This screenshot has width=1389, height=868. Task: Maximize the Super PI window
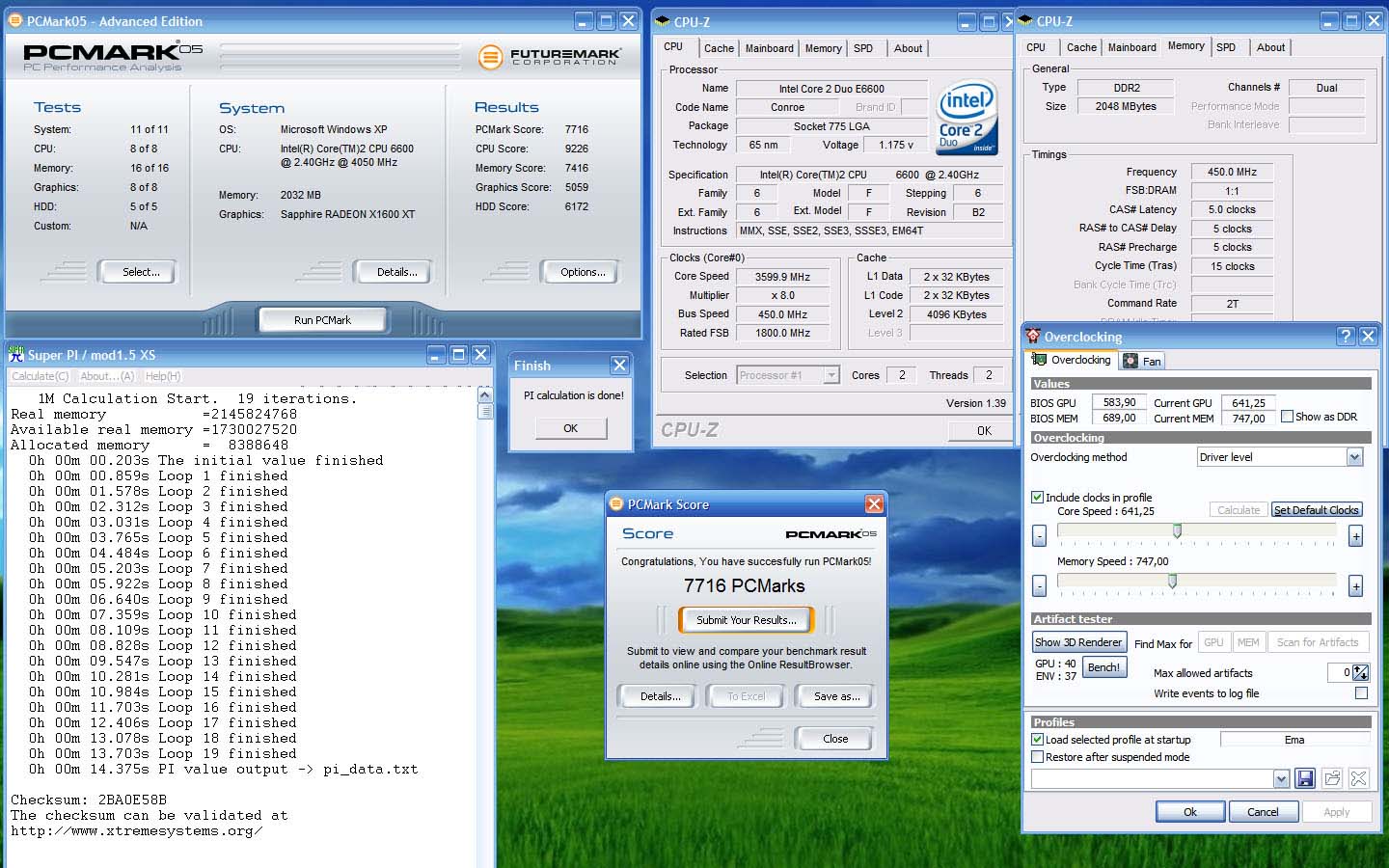pyautogui.click(x=458, y=354)
